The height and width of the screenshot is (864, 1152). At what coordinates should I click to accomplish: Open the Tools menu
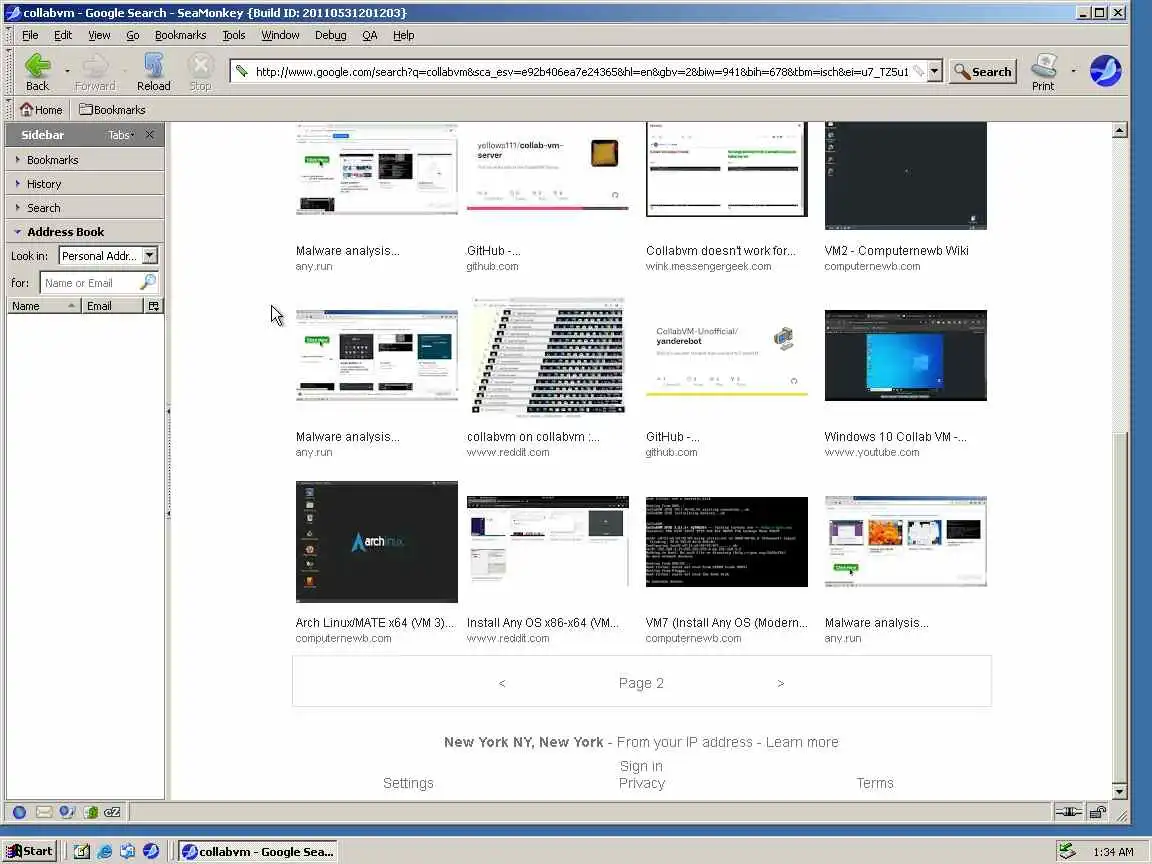coord(234,35)
